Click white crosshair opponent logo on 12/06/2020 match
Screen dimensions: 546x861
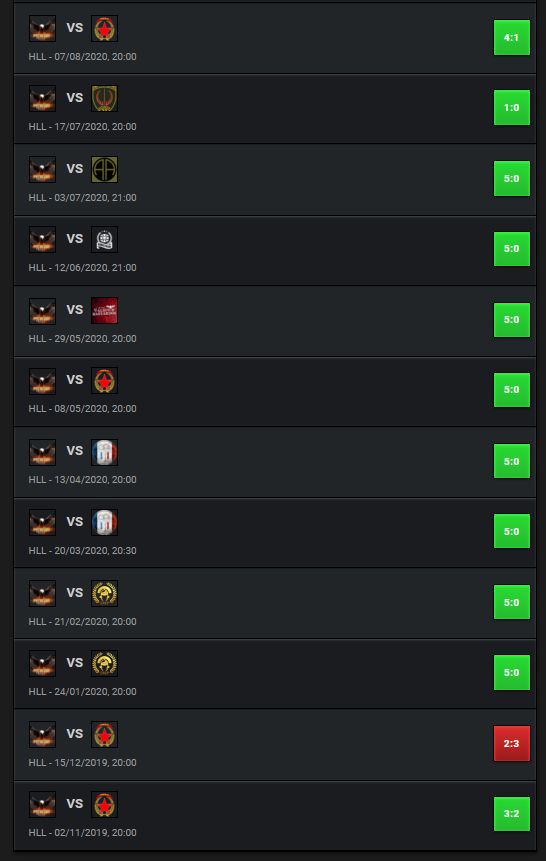pyautogui.click(x=104, y=239)
